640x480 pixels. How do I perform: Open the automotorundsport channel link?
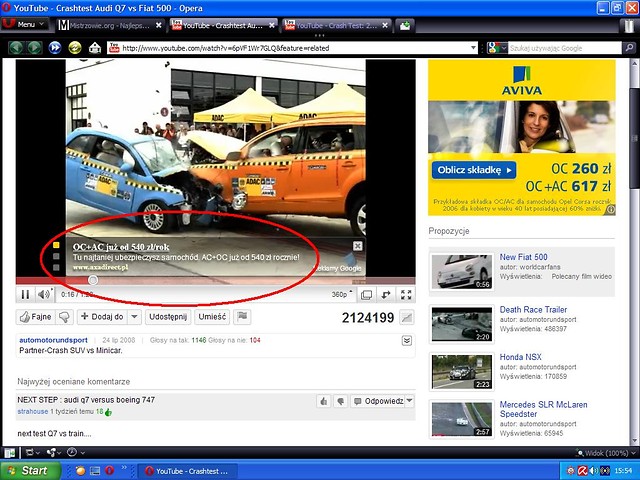pyautogui.click(x=53, y=340)
